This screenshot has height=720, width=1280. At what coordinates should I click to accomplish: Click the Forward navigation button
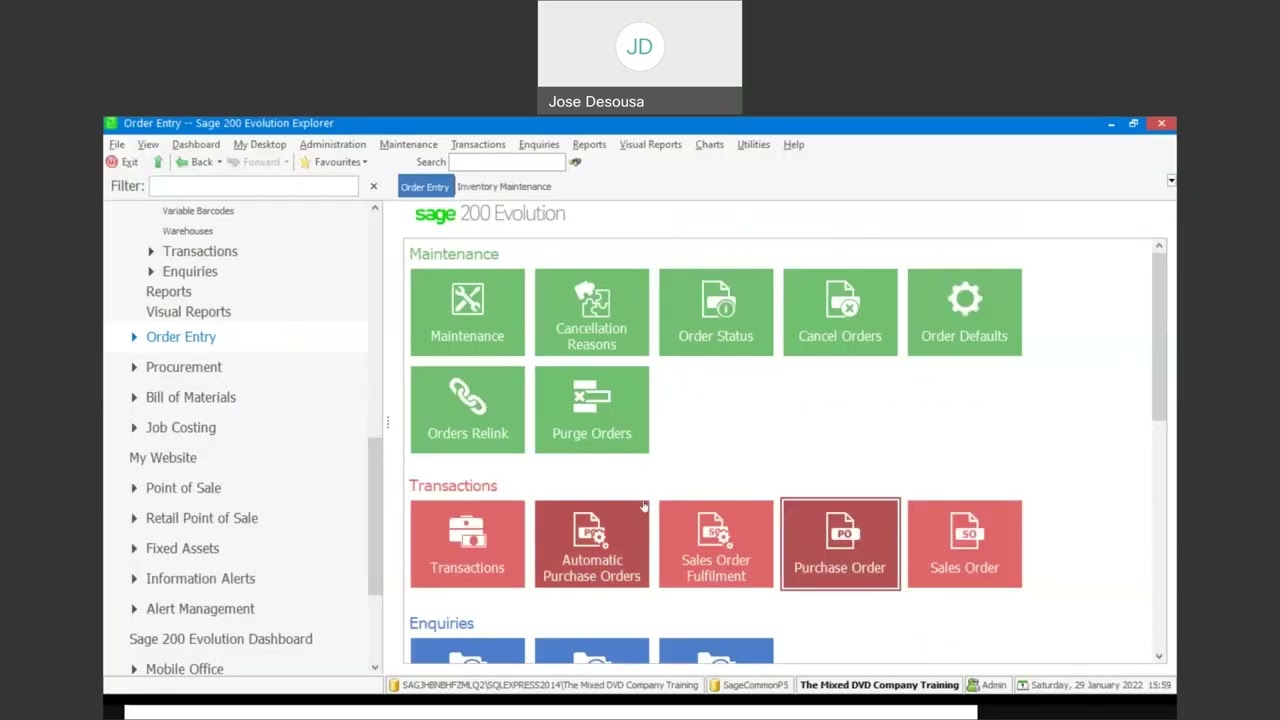click(x=254, y=162)
